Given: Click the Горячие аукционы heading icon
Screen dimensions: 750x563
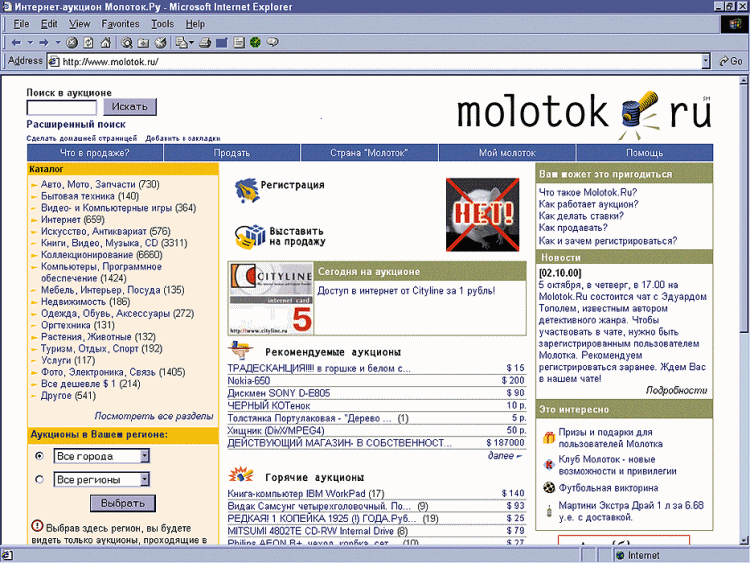Looking at the screenshot, I should click(241, 475).
